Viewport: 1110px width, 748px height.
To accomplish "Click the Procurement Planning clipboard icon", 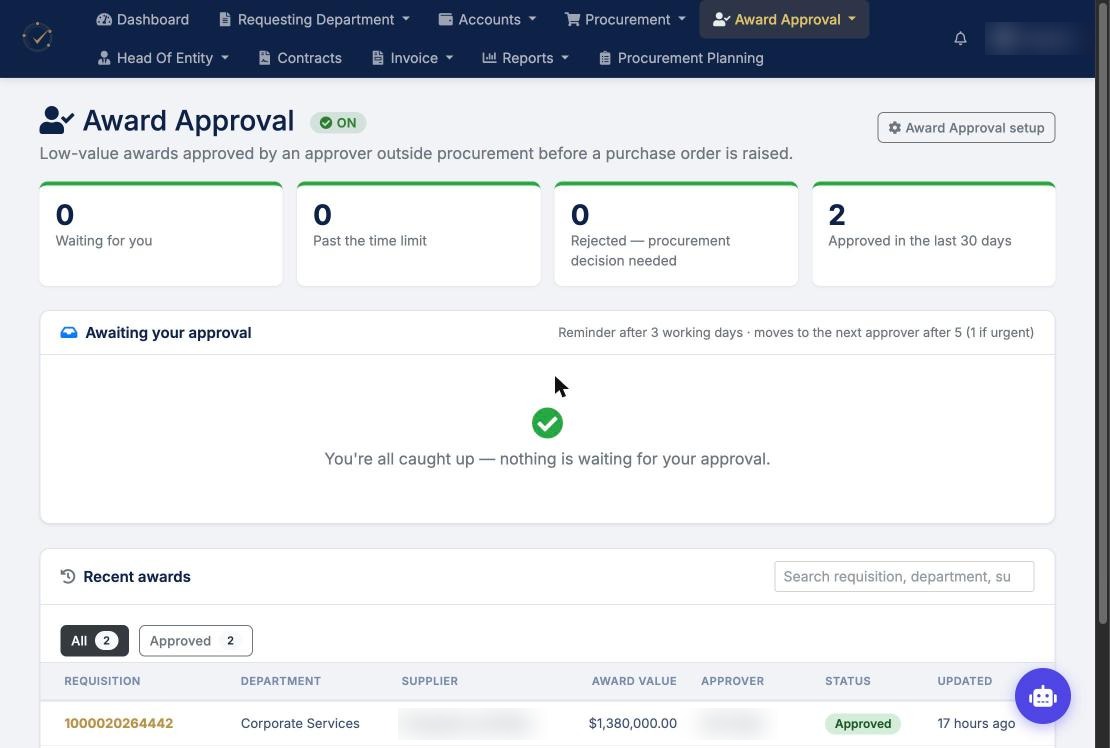I will (605, 58).
